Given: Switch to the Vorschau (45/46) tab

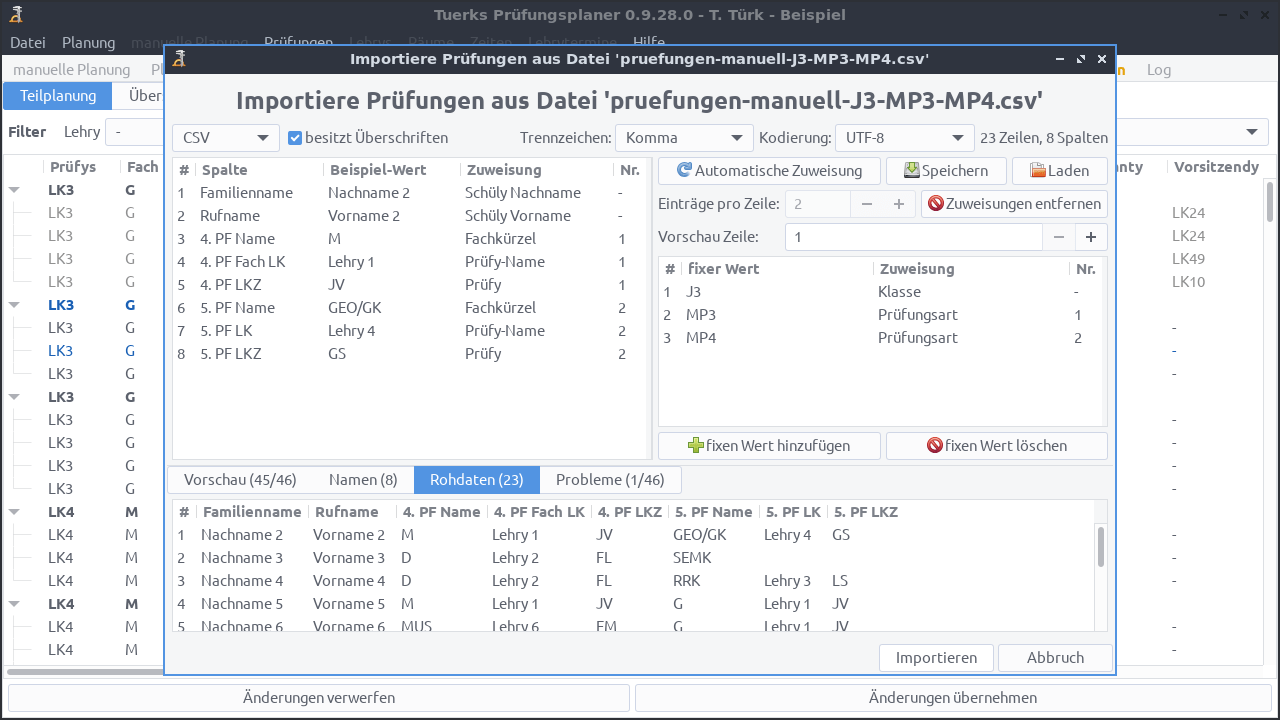Looking at the screenshot, I should click(240, 480).
